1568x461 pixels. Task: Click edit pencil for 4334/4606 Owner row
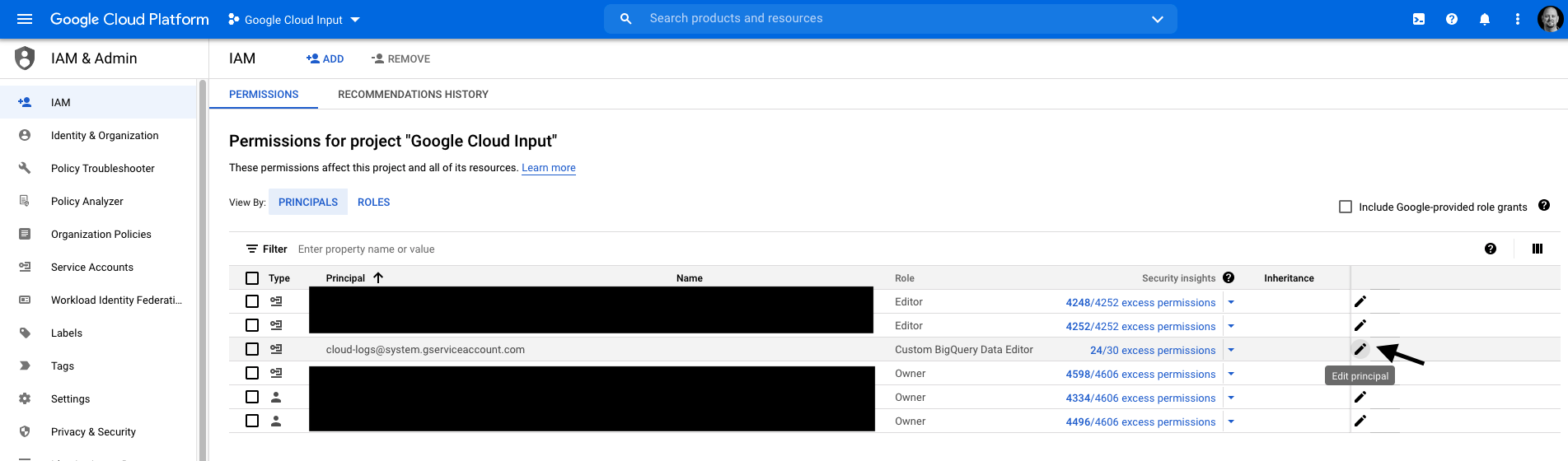1360,397
